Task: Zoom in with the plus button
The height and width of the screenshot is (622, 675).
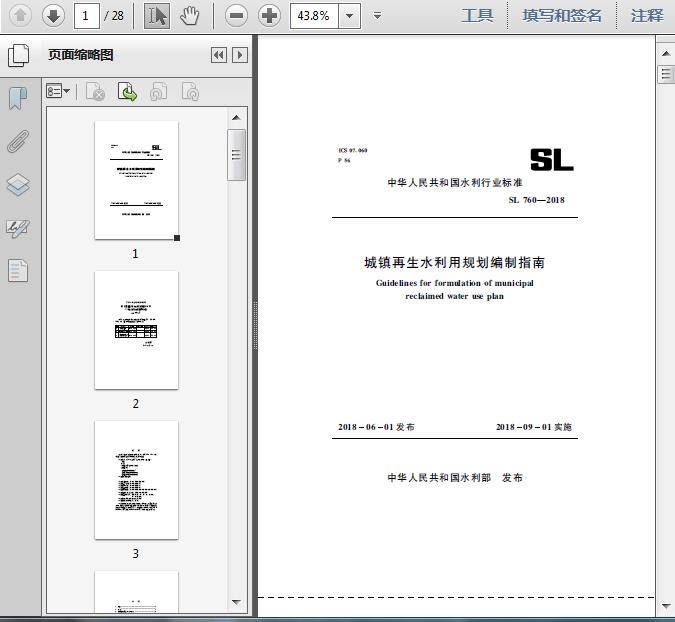Action: click(x=269, y=15)
